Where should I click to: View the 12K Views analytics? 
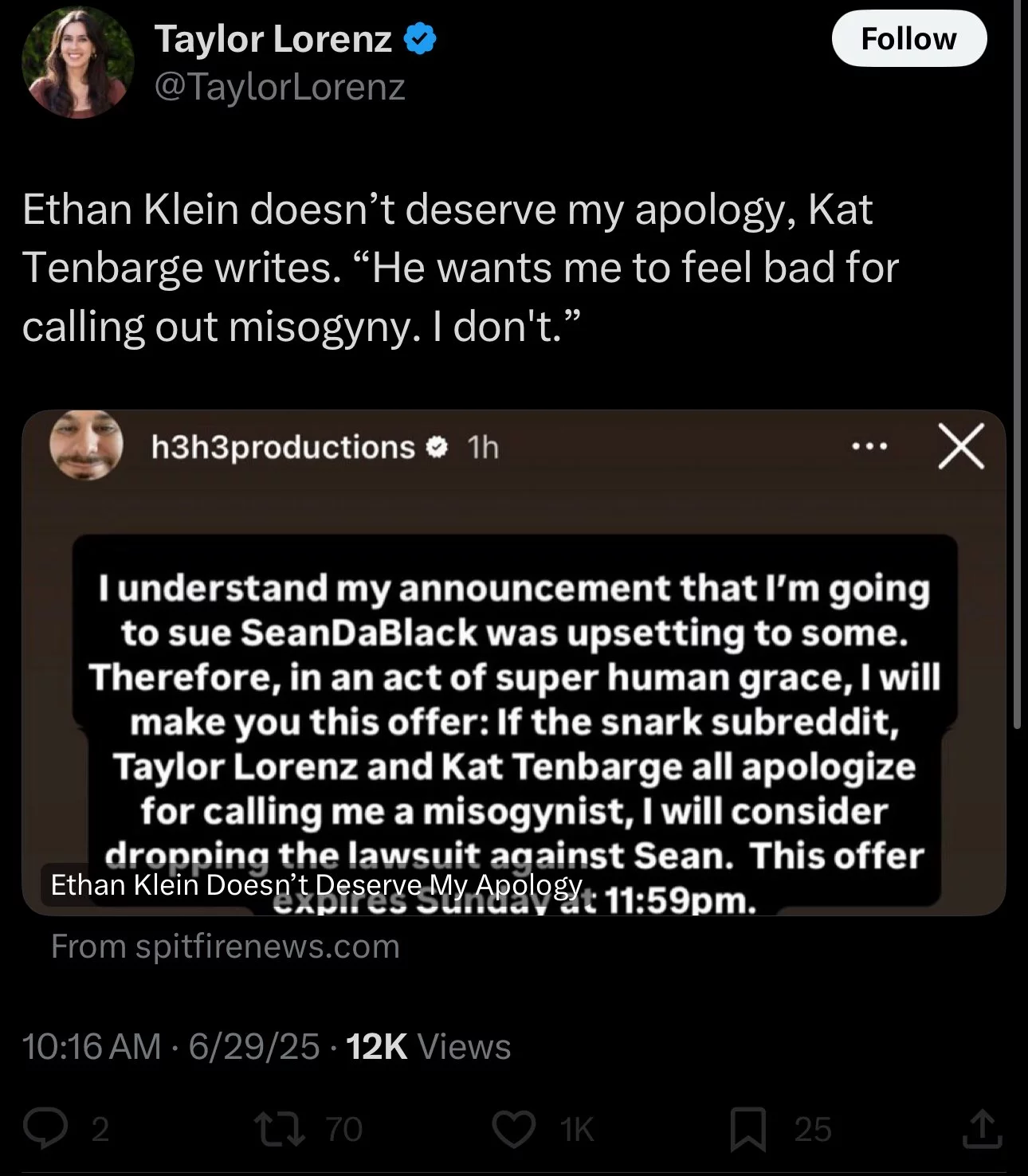pos(429,1046)
